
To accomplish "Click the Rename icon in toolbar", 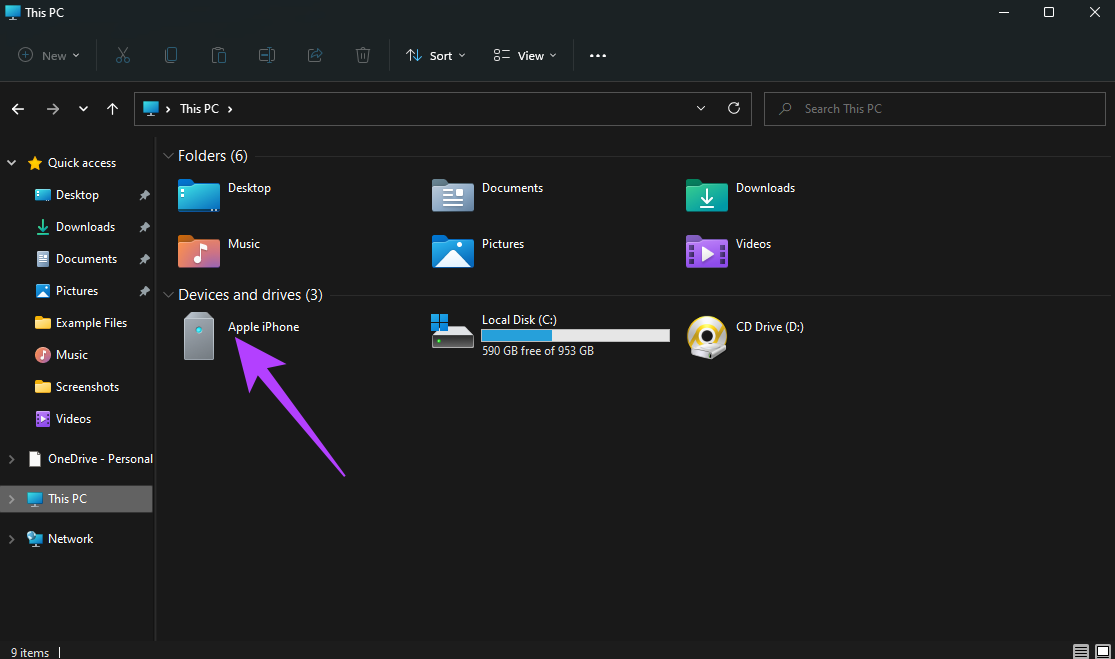I will 267,55.
